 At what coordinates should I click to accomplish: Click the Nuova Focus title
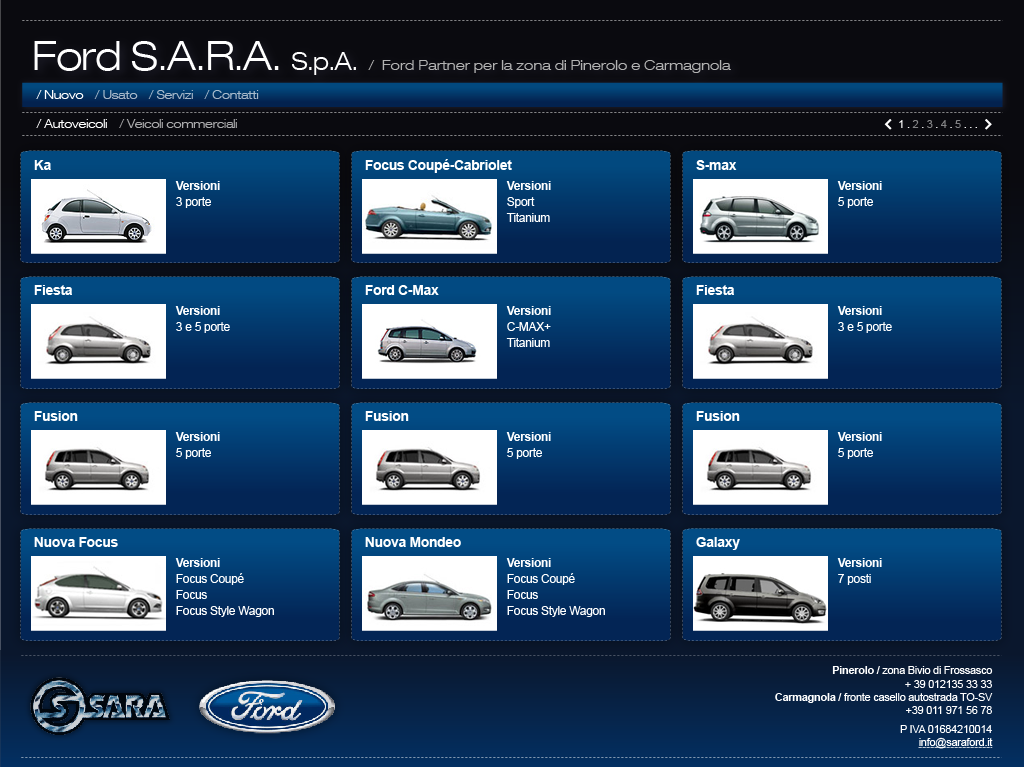pyautogui.click(x=76, y=542)
